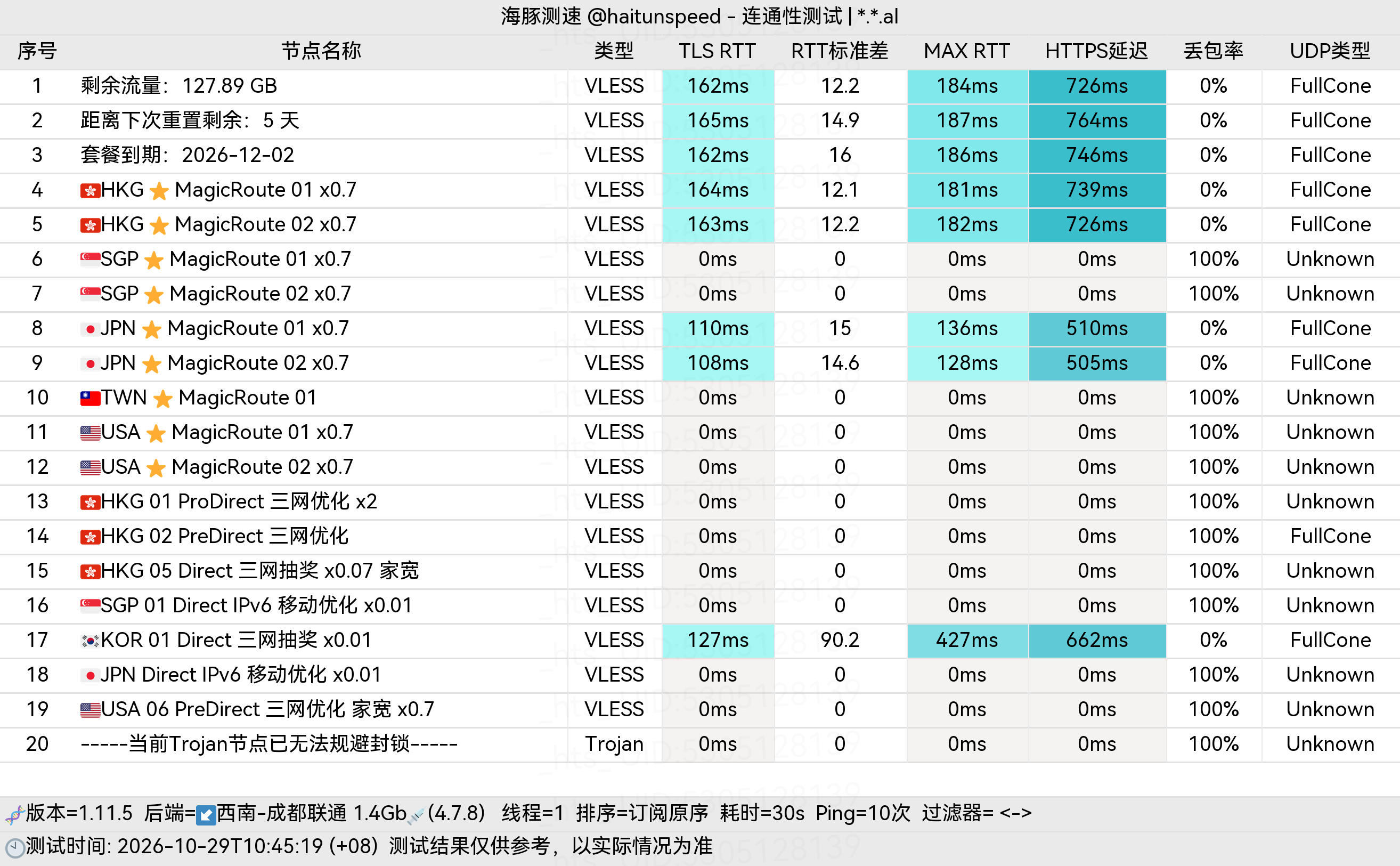Click the Korea flag beside KOR 01 Direct
The image size is (1400, 866).
tap(91, 641)
